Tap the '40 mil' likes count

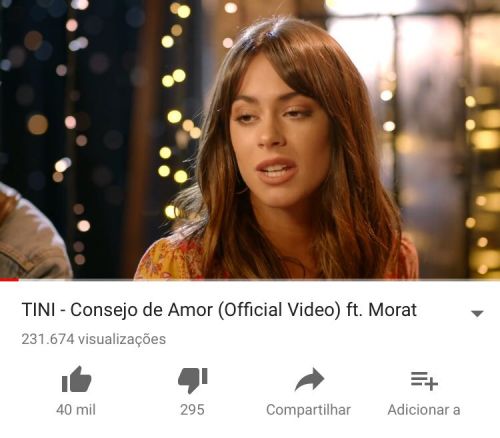[x=76, y=410]
